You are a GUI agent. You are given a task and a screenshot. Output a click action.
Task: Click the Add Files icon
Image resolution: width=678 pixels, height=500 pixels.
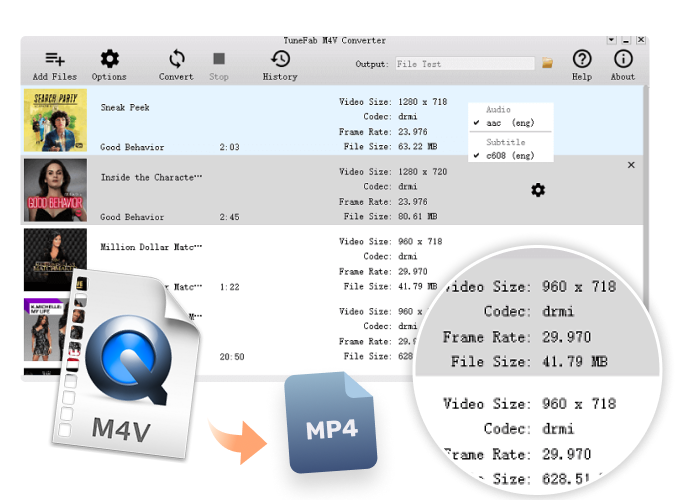[55, 58]
